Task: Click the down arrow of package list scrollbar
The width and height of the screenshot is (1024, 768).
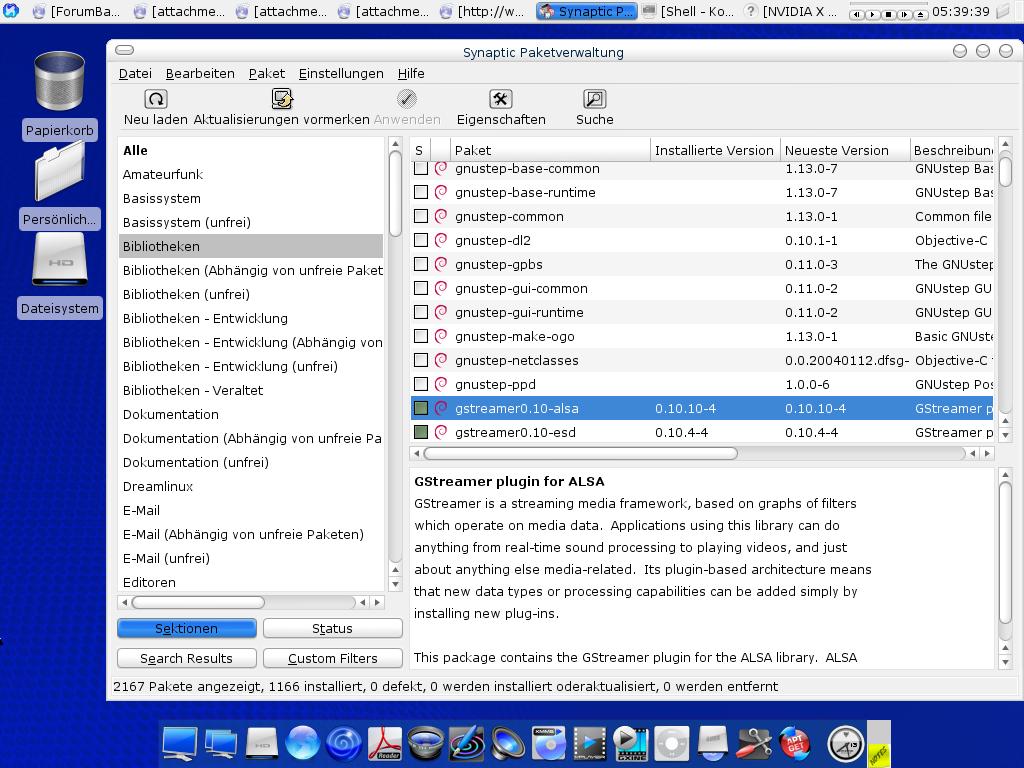Action: coord(1006,434)
